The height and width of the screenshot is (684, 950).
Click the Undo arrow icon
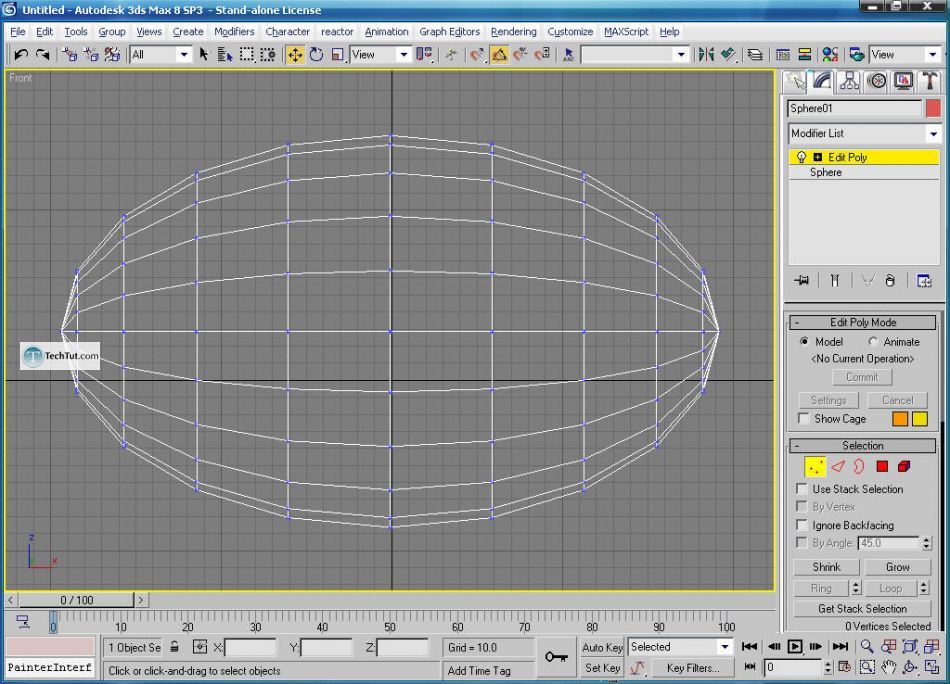21,55
